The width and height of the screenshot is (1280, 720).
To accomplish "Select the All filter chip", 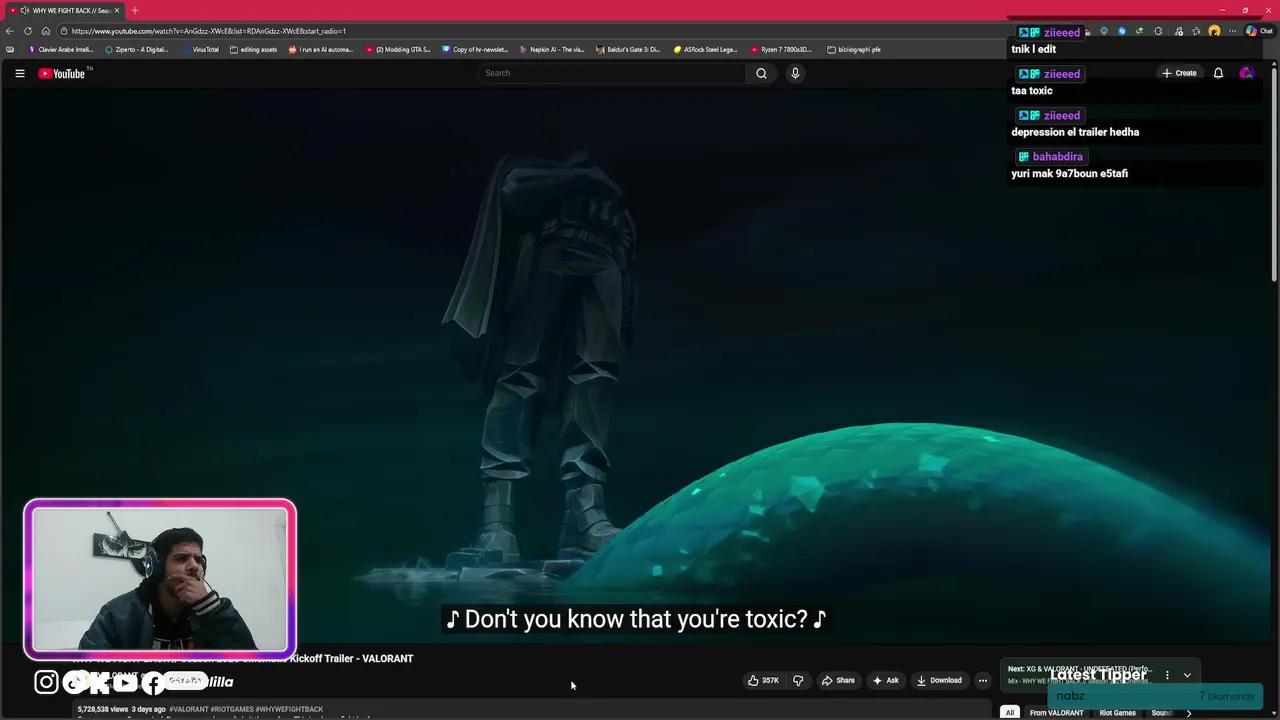I will pos(1010,713).
